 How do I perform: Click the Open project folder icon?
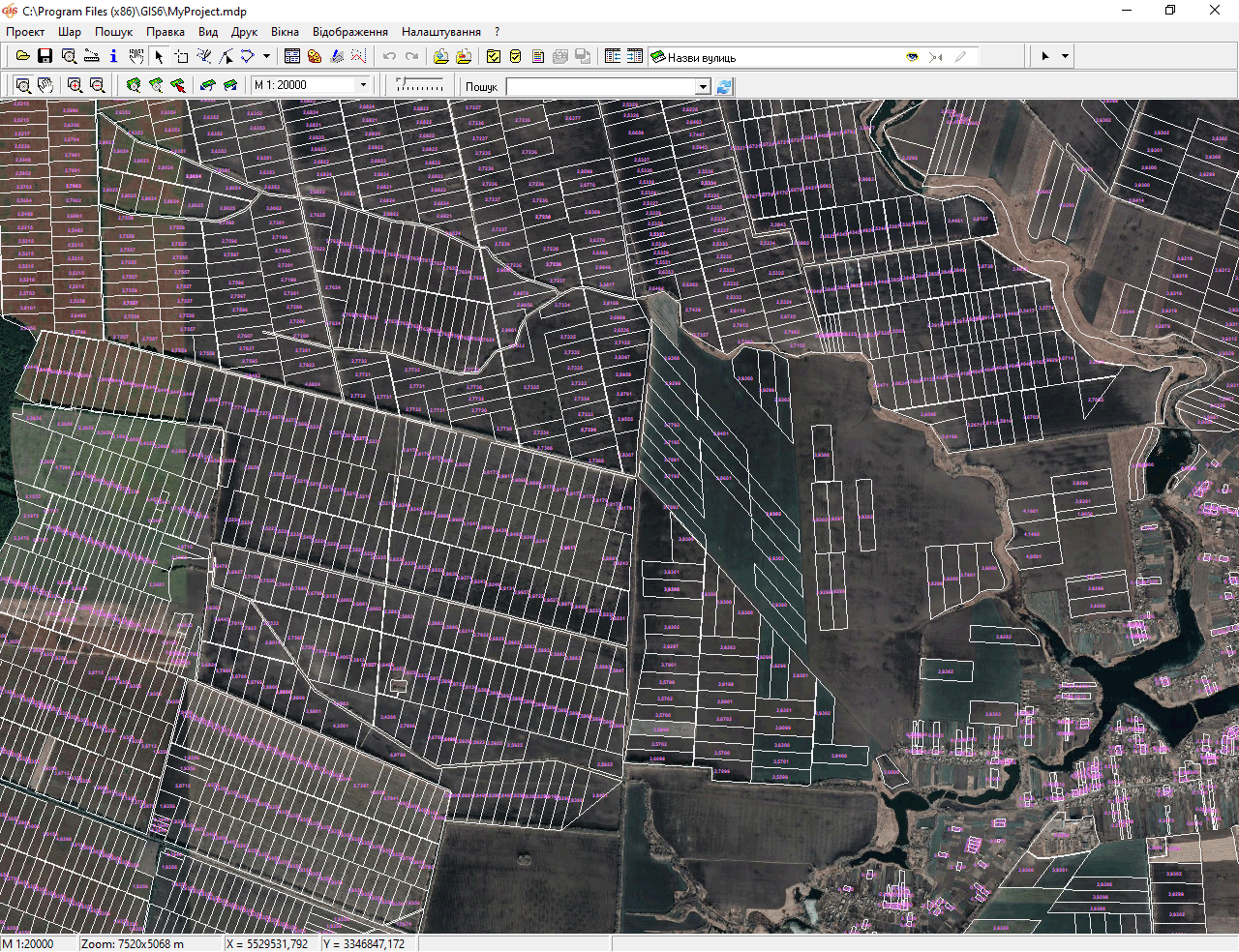[22, 56]
